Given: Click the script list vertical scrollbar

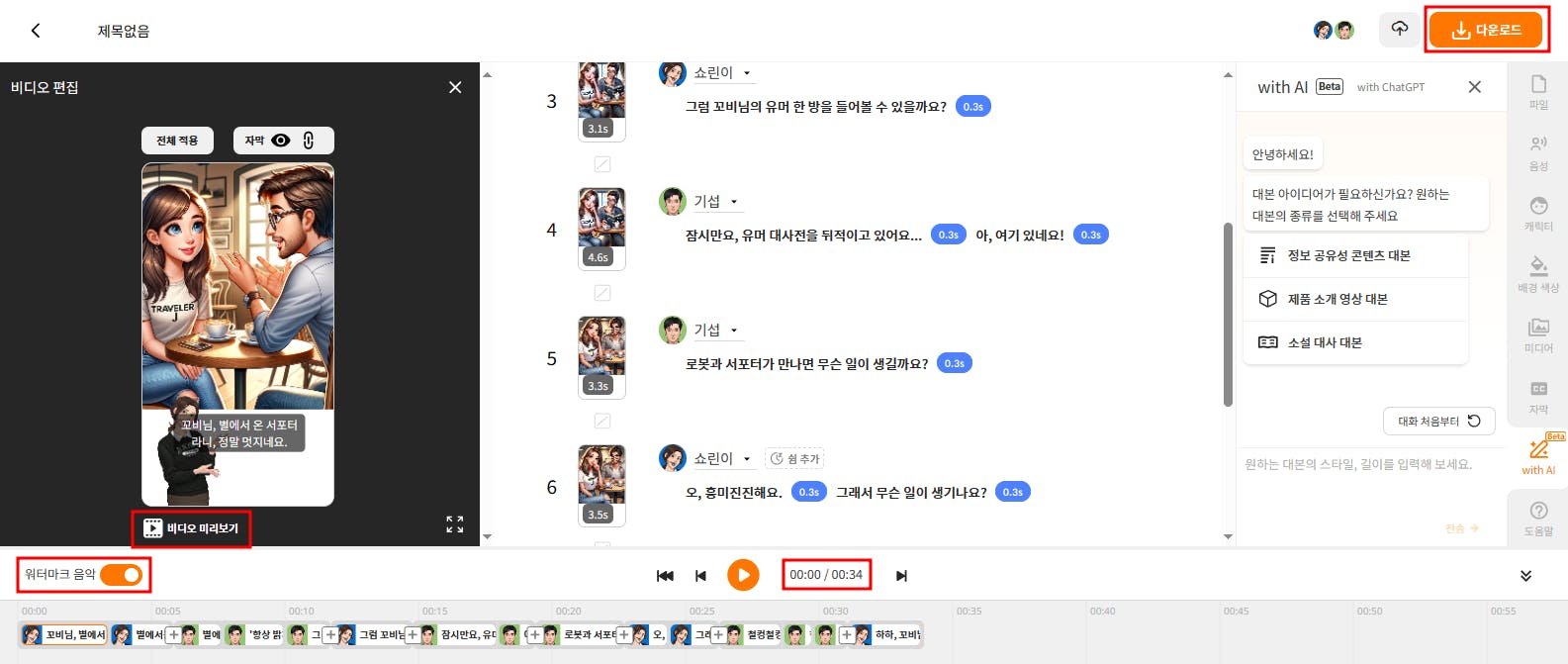Looking at the screenshot, I should pos(1228,315).
